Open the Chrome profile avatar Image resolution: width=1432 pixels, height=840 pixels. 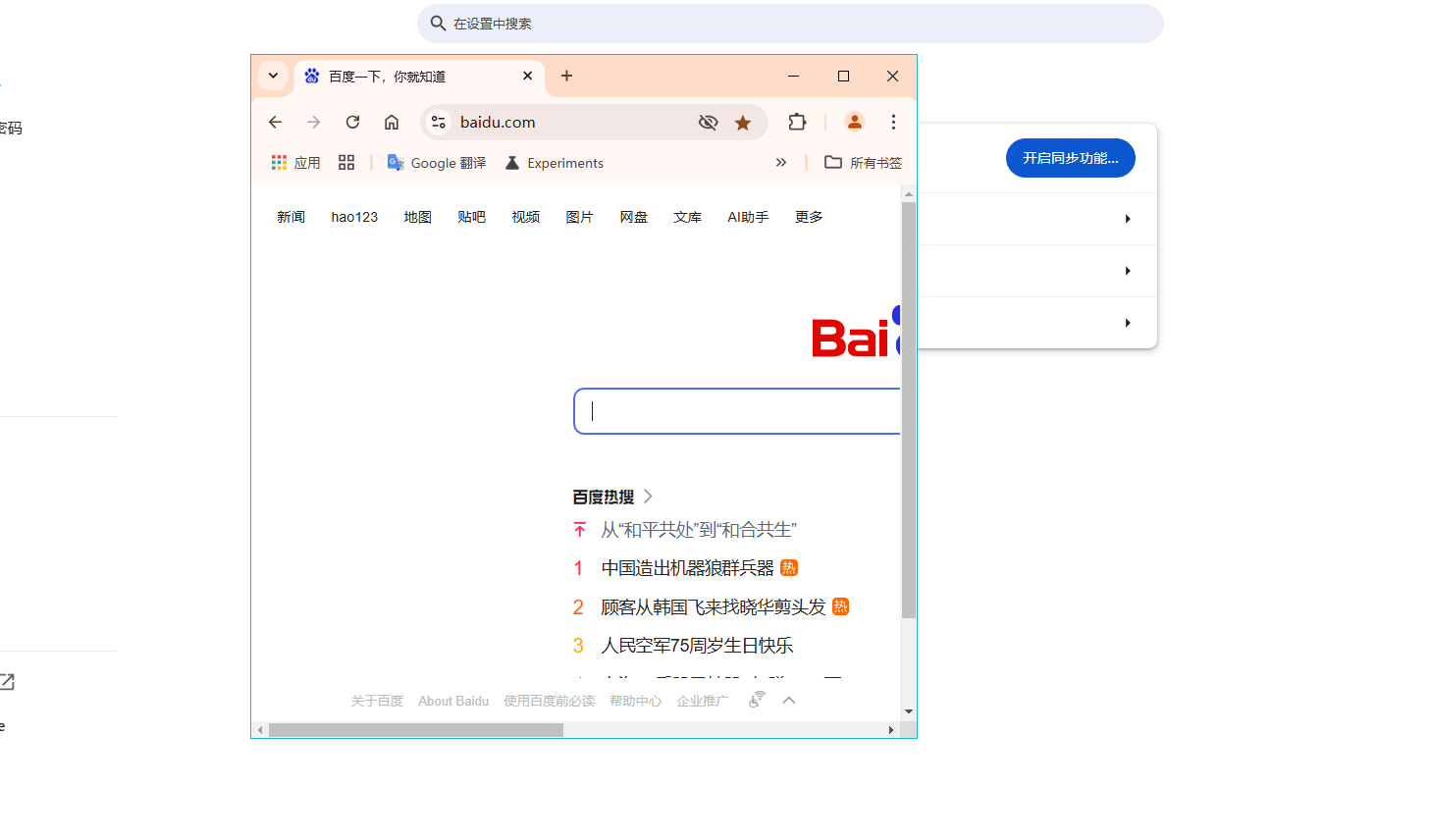(x=855, y=122)
